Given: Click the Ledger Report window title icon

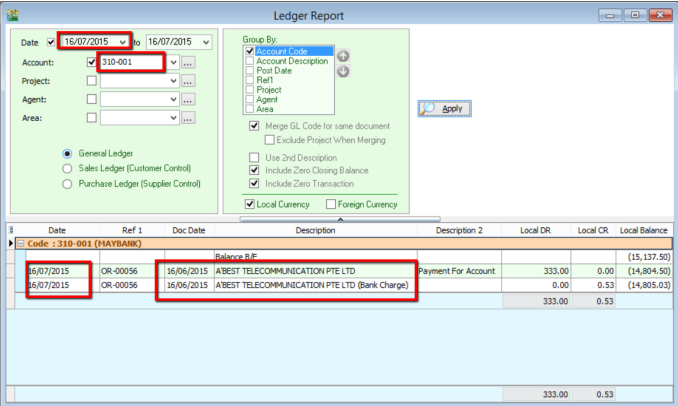Looking at the screenshot, I should (x=13, y=16).
